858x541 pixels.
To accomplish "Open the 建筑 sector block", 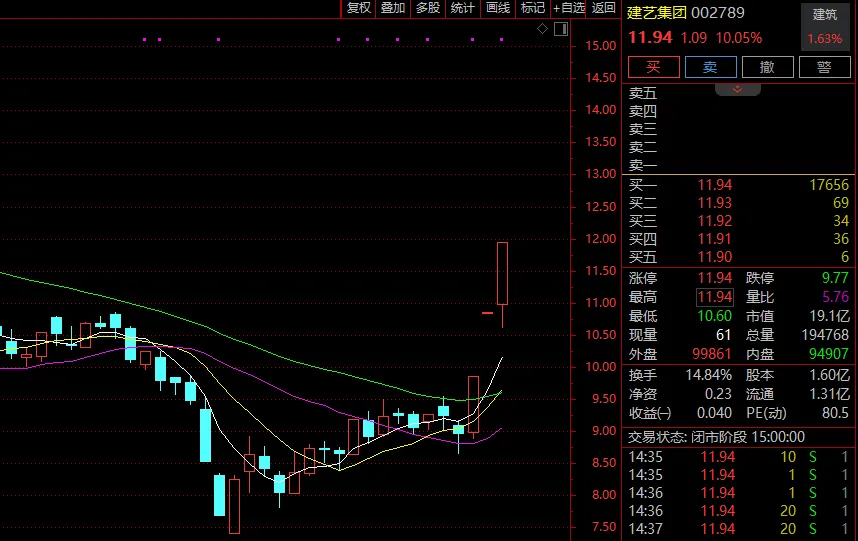I will [825, 27].
